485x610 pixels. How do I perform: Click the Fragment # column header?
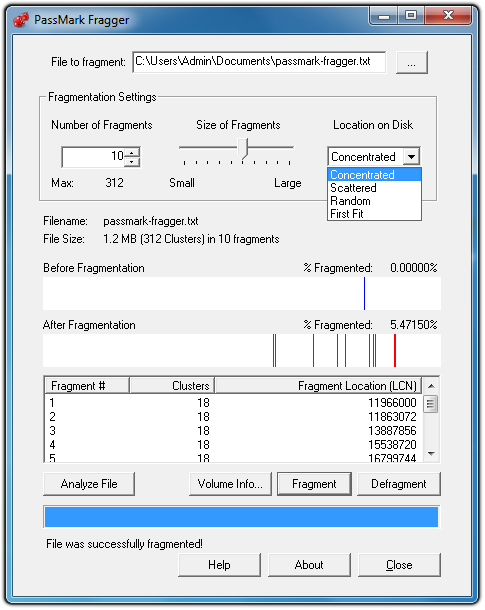pyautogui.click(x=87, y=386)
